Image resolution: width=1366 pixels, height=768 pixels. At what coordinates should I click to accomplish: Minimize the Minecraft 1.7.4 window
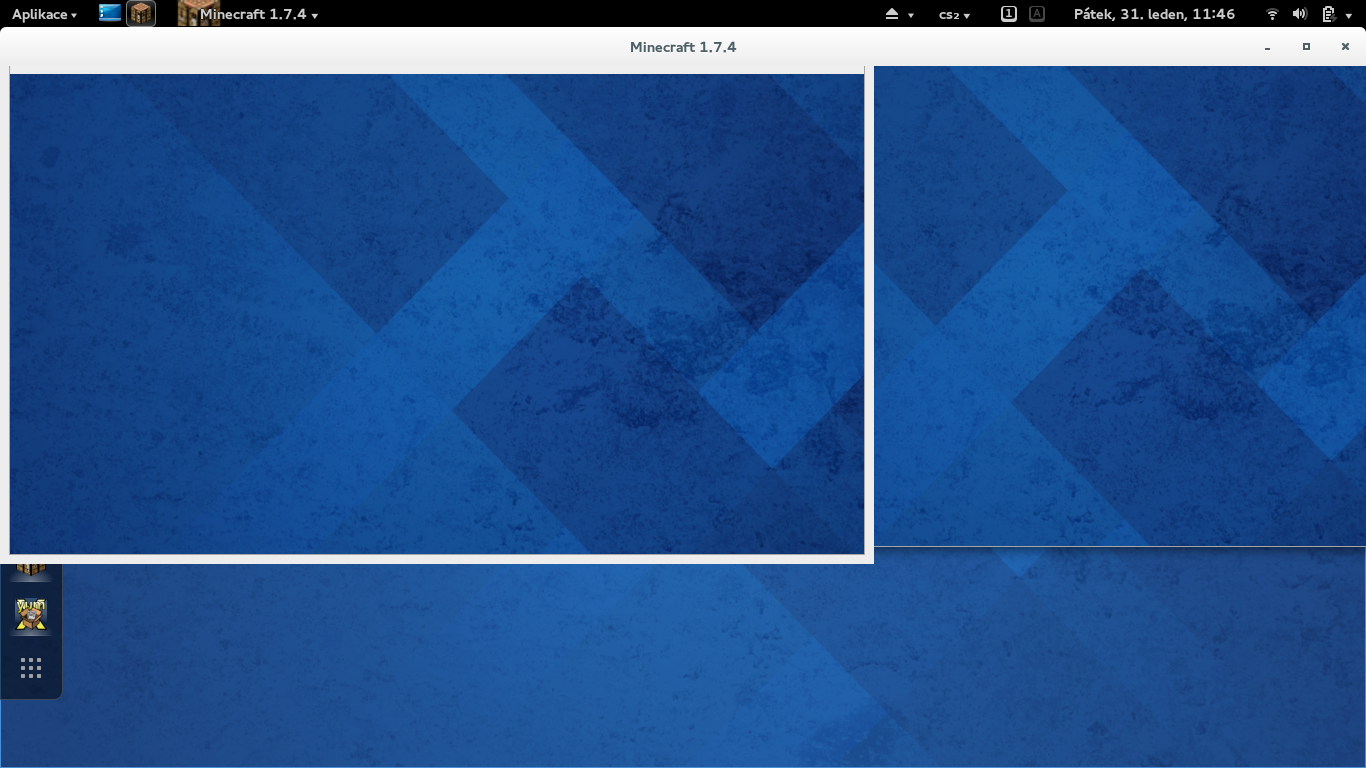pos(1268,47)
